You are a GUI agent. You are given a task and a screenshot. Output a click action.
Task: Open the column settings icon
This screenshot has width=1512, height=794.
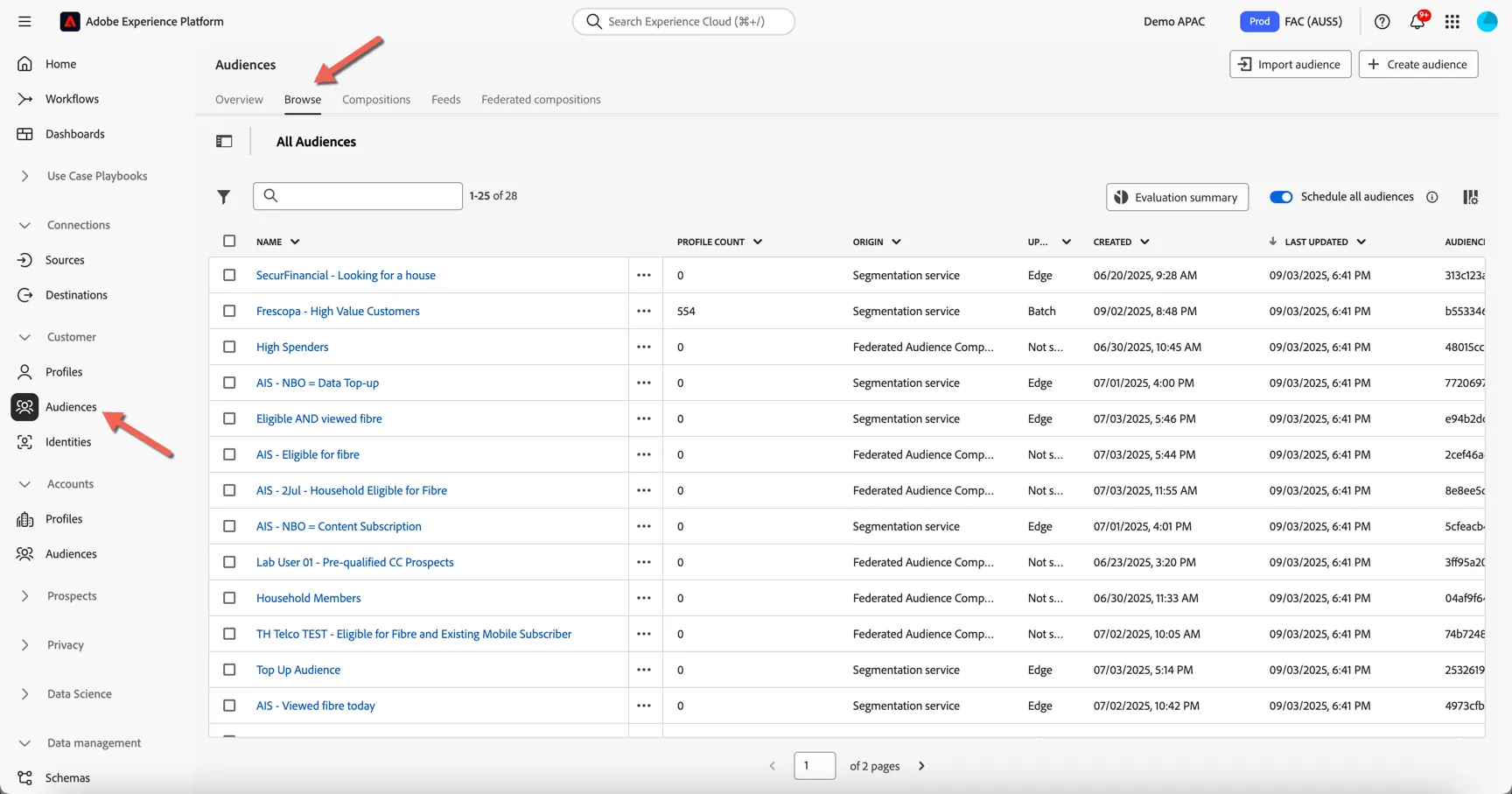click(1471, 197)
